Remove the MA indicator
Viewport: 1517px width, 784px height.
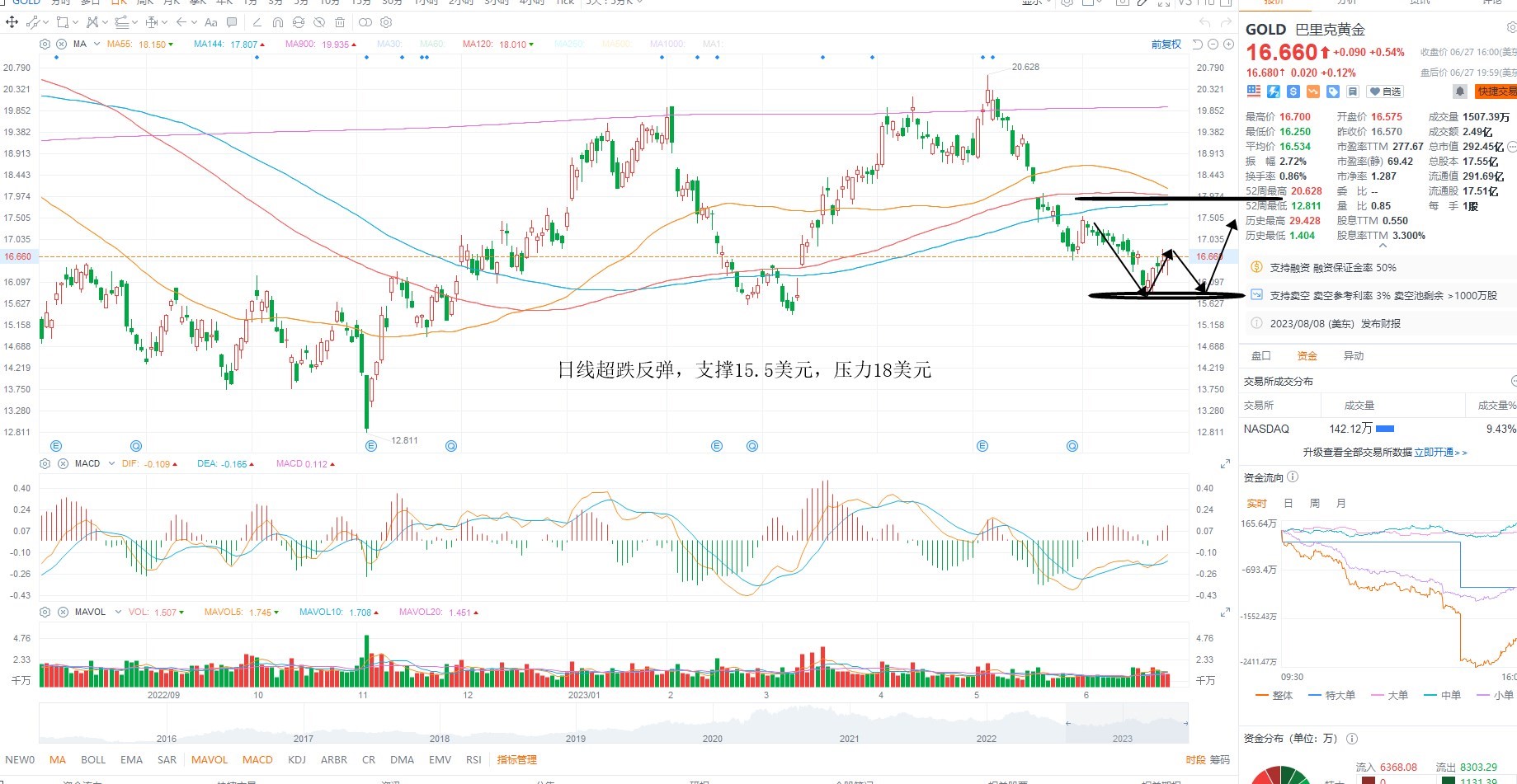click(x=61, y=44)
